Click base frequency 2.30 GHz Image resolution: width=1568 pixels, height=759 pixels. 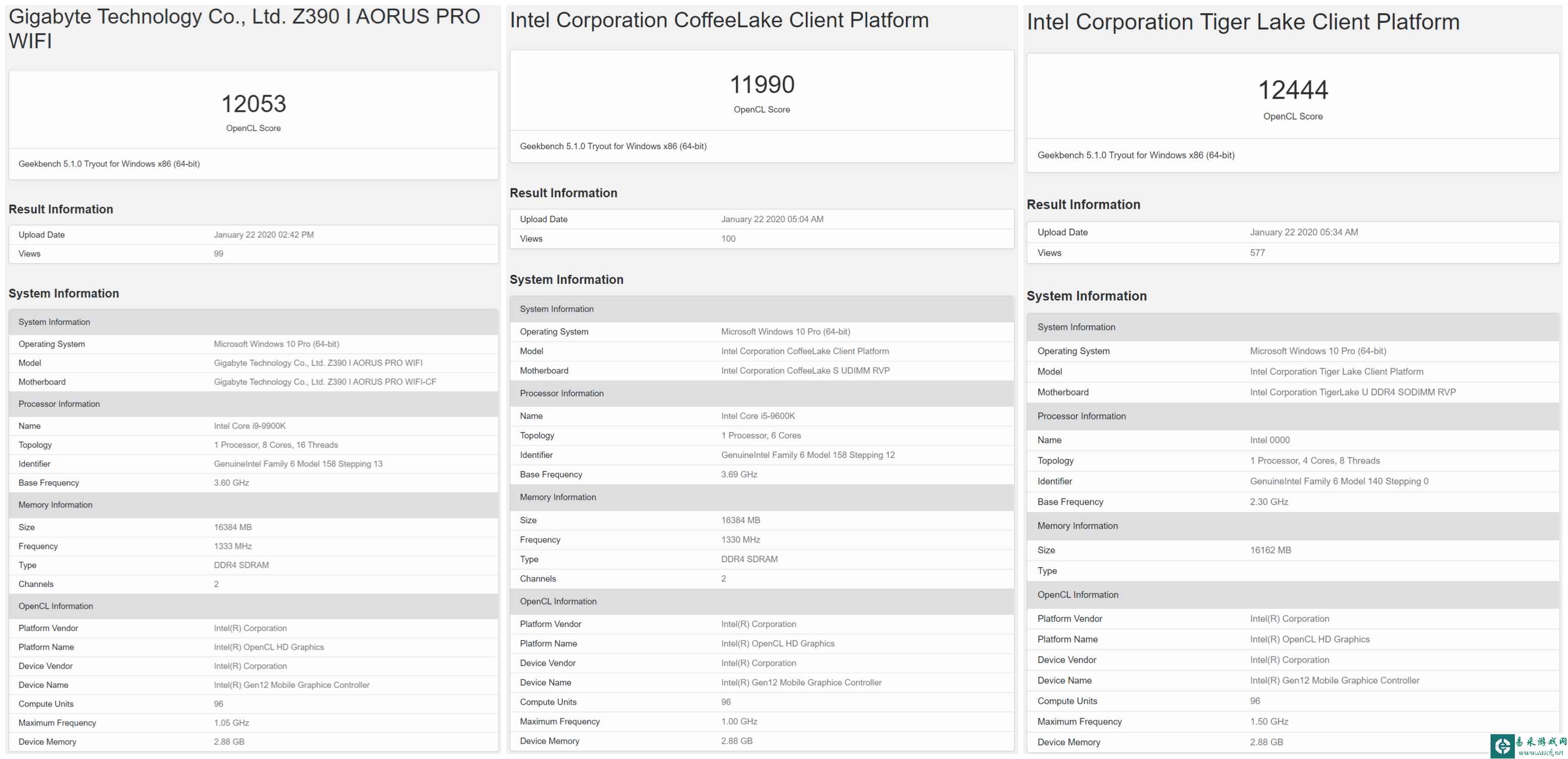[x=1269, y=502]
